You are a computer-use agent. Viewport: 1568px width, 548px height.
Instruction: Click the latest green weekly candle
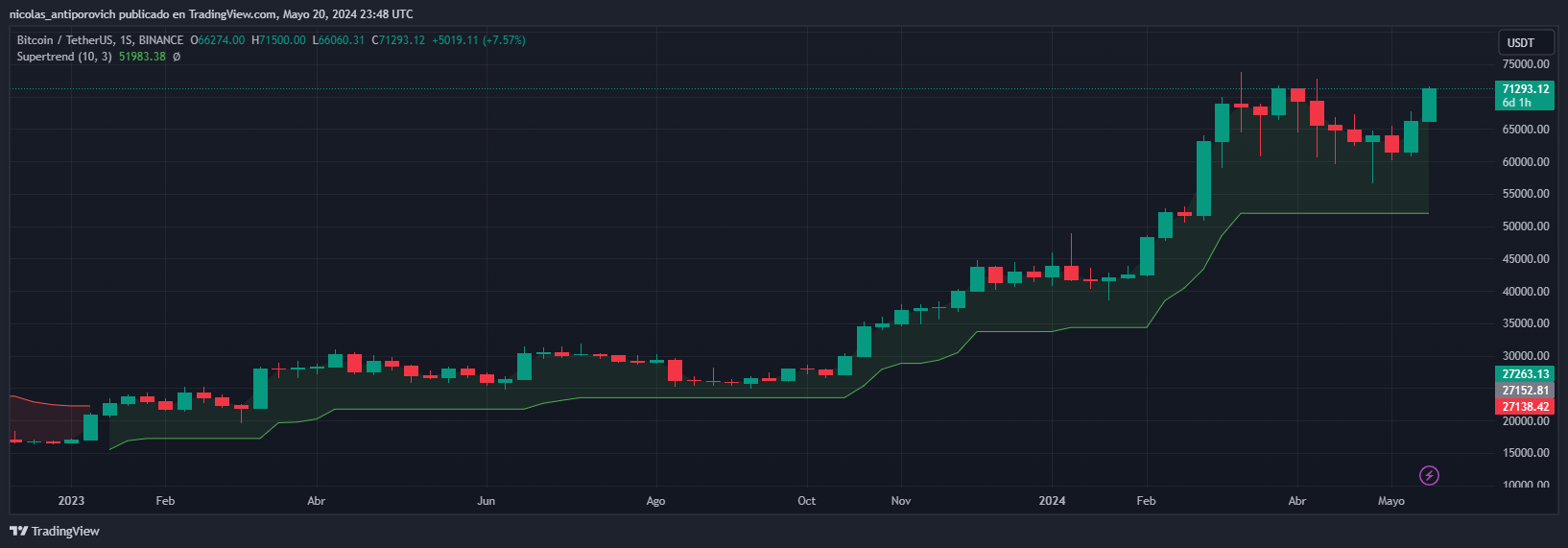coord(1429,105)
